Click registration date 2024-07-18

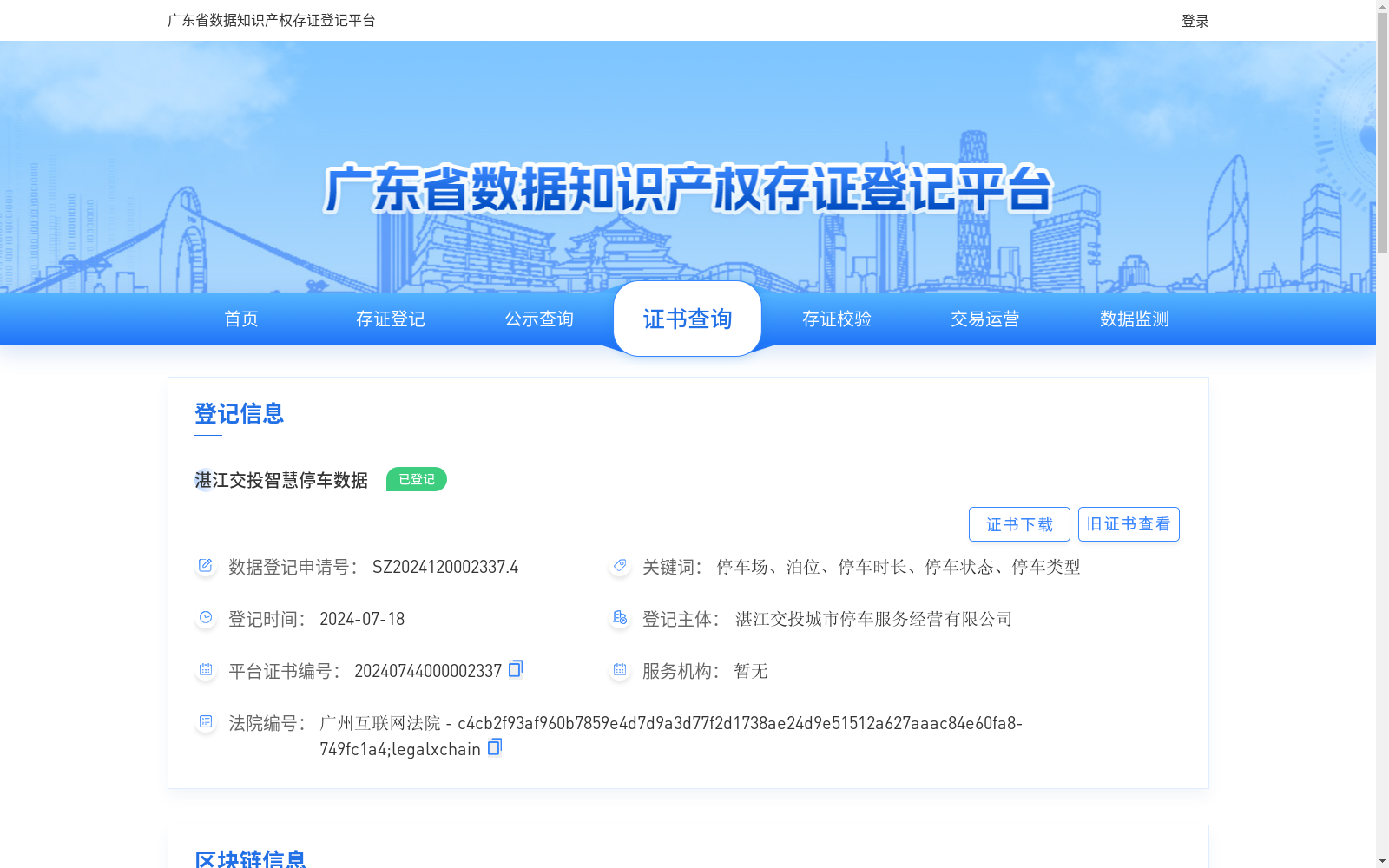362,619
